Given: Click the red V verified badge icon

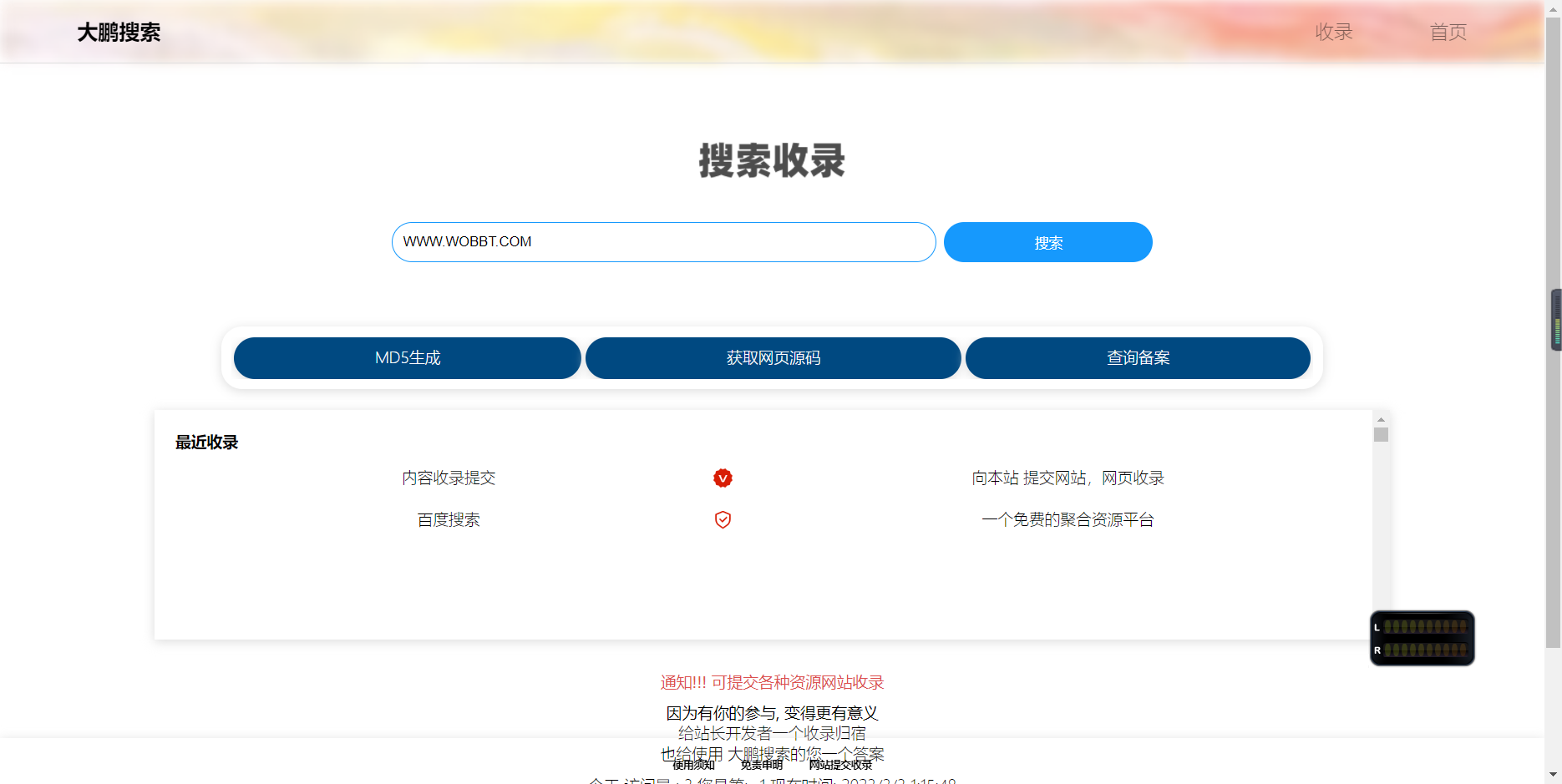Looking at the screenshot, I should coord(723,478).
